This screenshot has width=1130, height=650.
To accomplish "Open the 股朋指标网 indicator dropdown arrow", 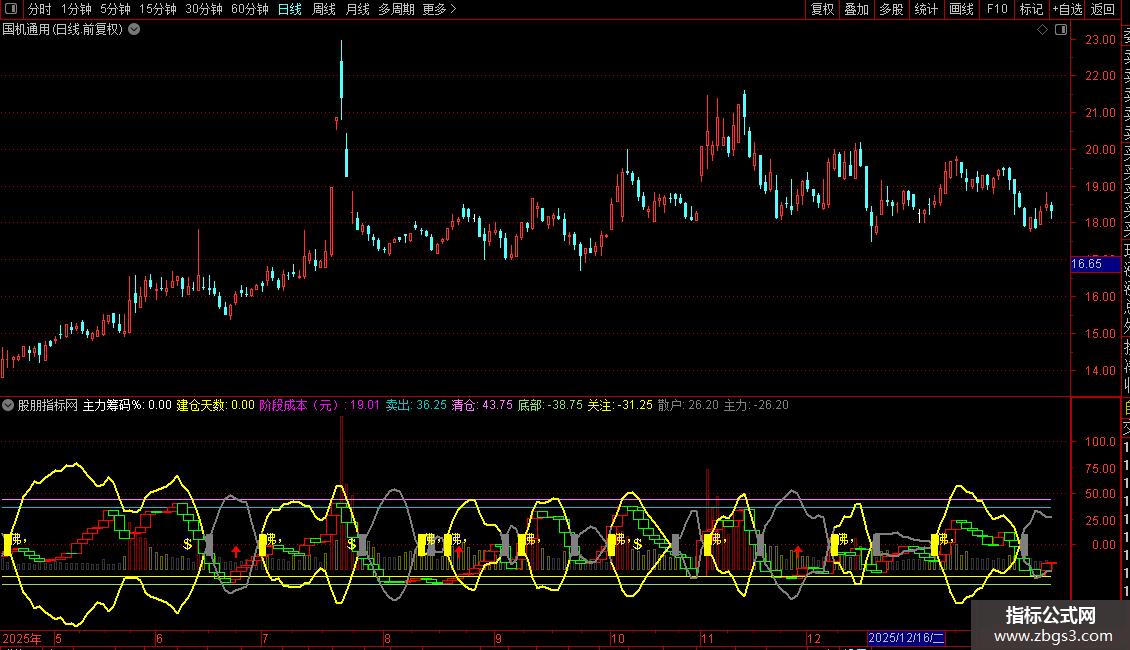I will (8, 405).
